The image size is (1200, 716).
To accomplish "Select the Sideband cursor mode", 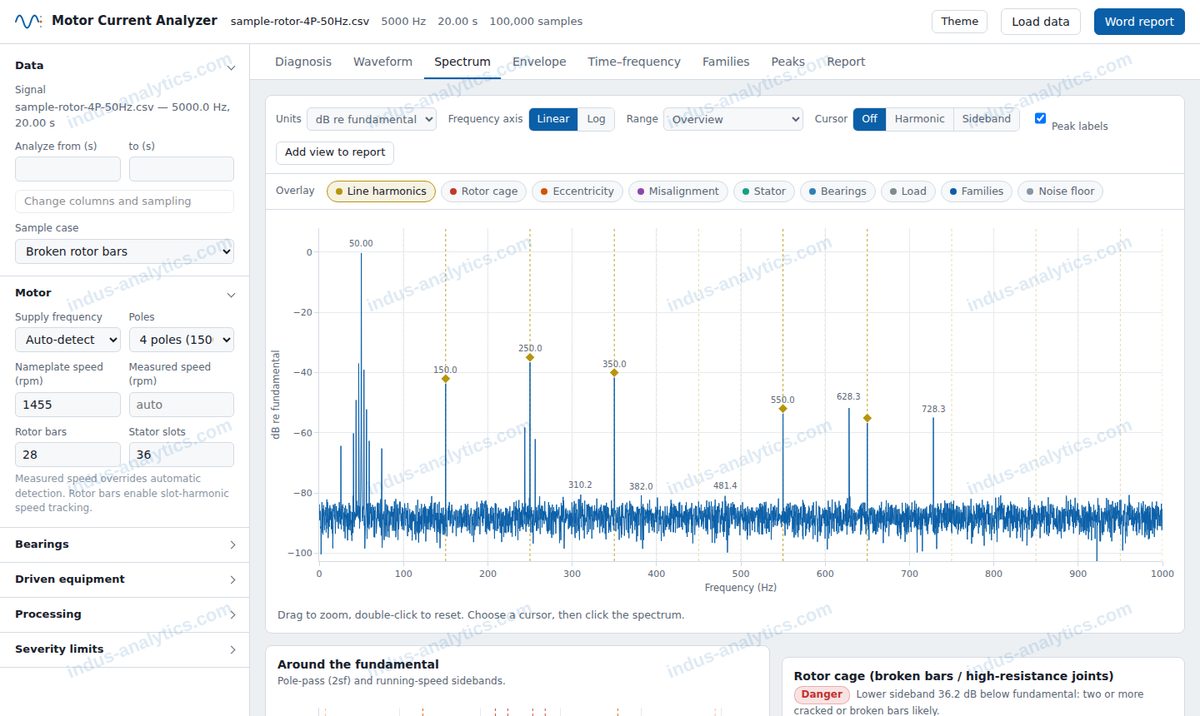I will (x=986, y=119).
